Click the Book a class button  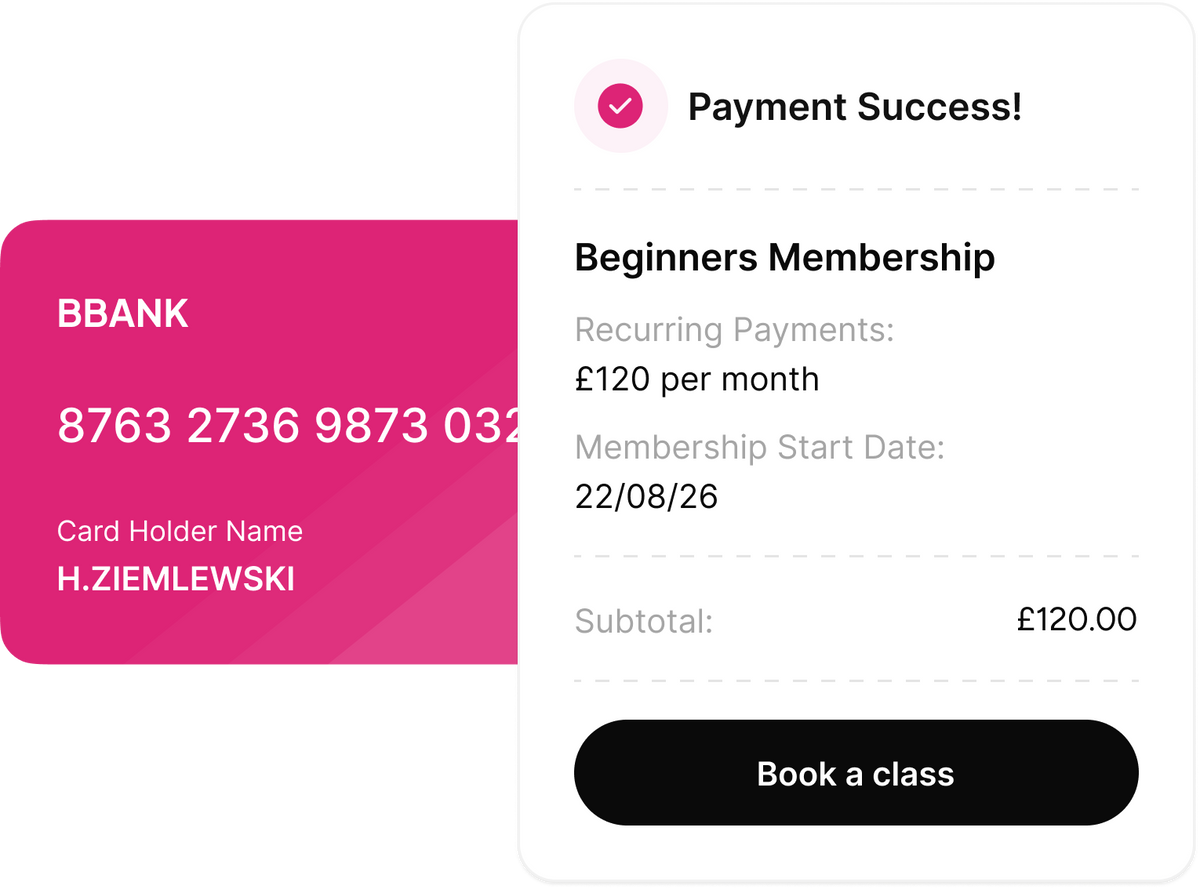(x=856, y=773)
